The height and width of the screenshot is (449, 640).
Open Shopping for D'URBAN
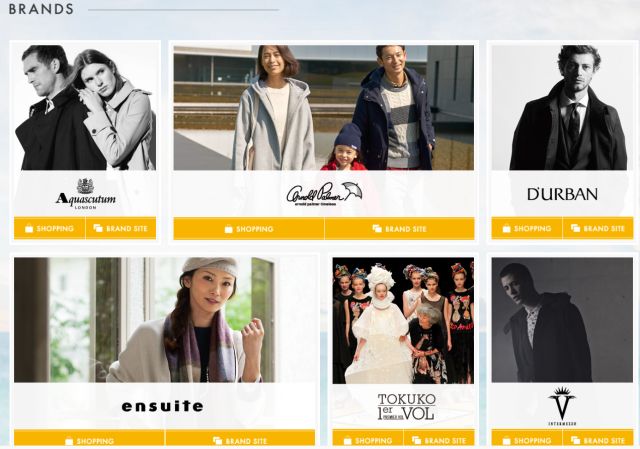tap(527, 228)
